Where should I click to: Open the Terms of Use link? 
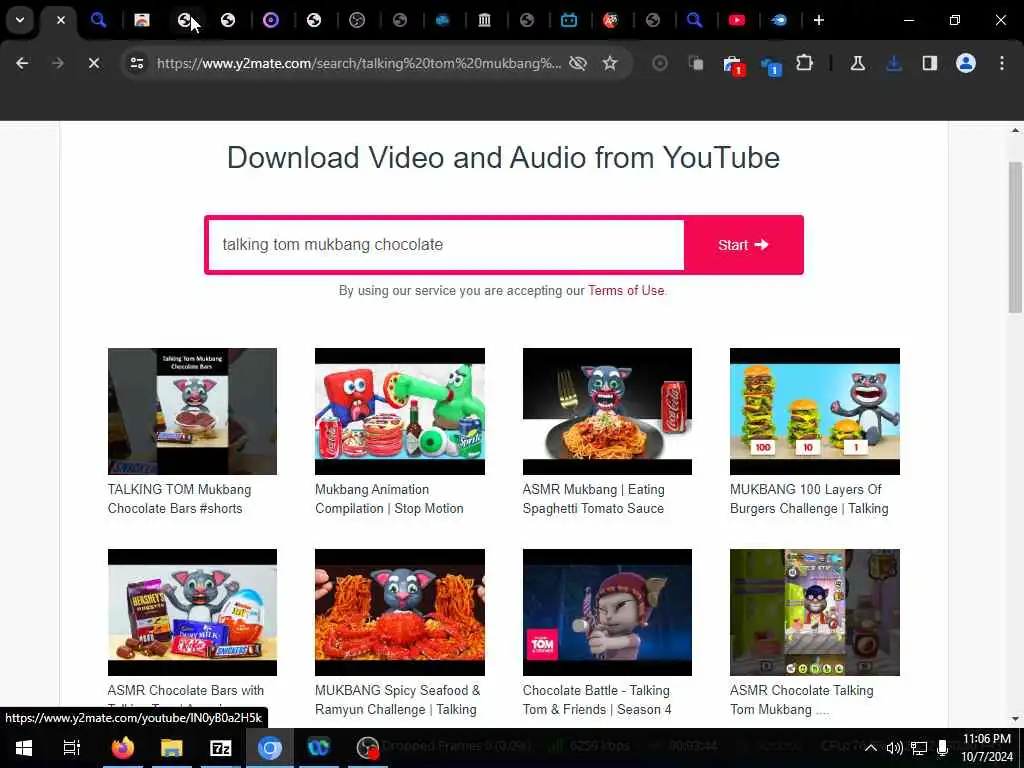click(x=626, y=291)
